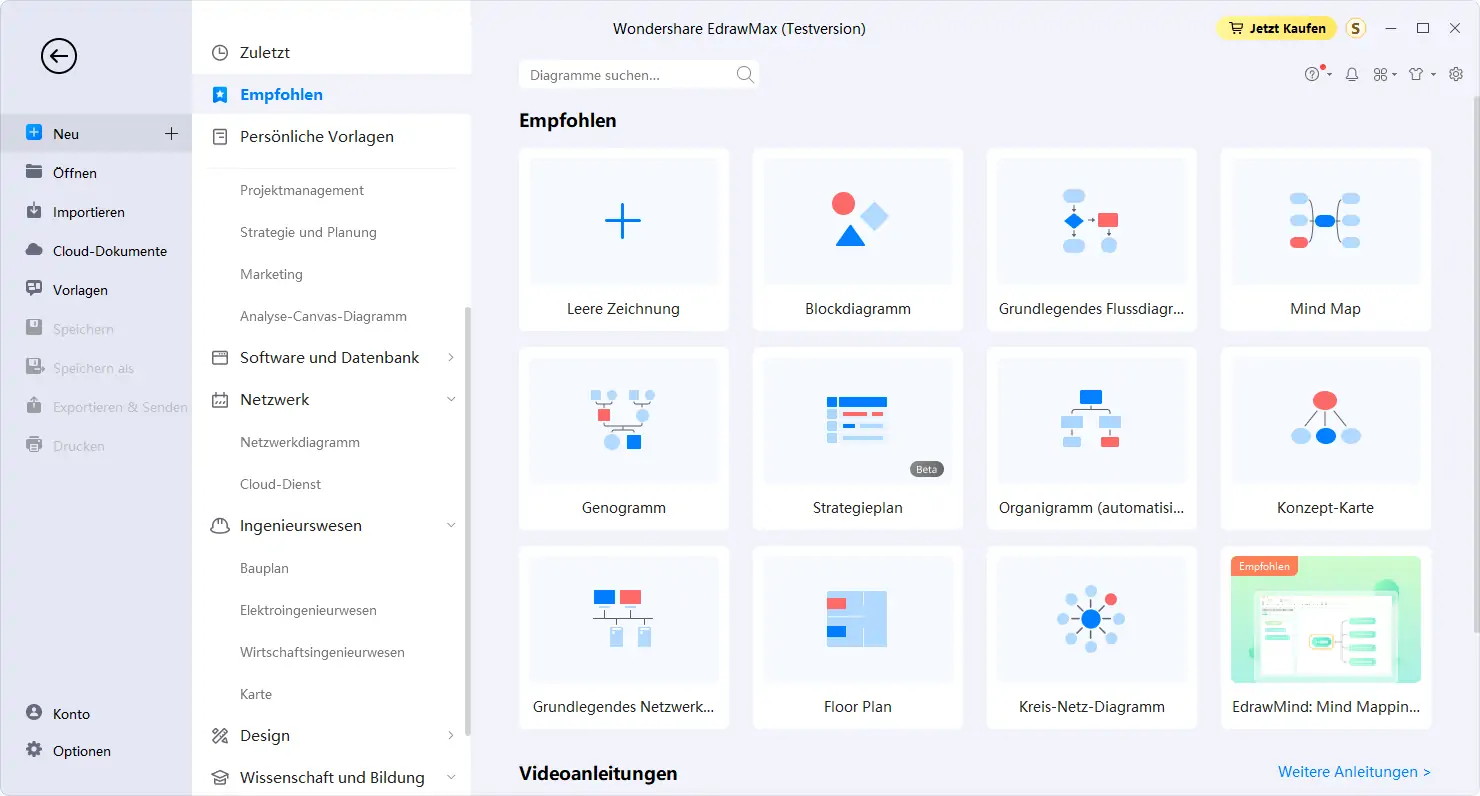
Task: Open the Mind Map template
Action: (x=1326, y=240)
